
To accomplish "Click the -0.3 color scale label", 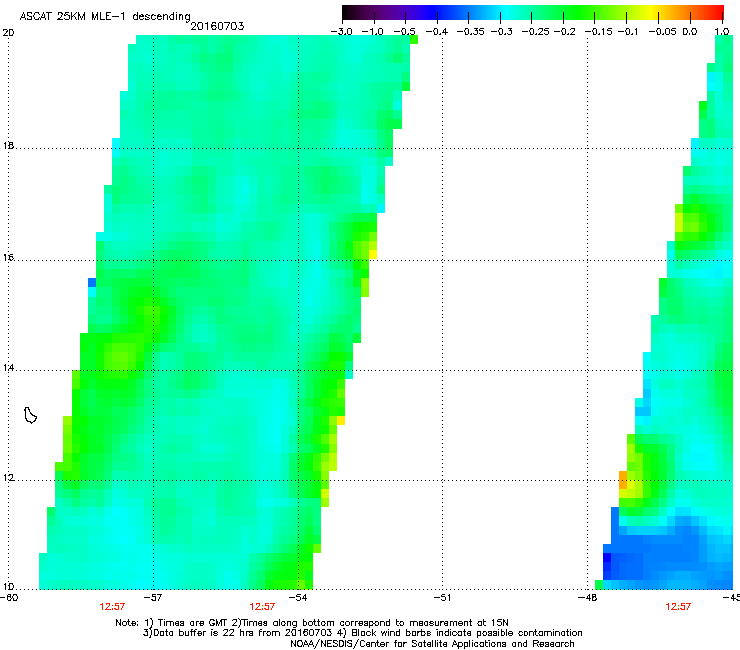I will pos(501,32).
